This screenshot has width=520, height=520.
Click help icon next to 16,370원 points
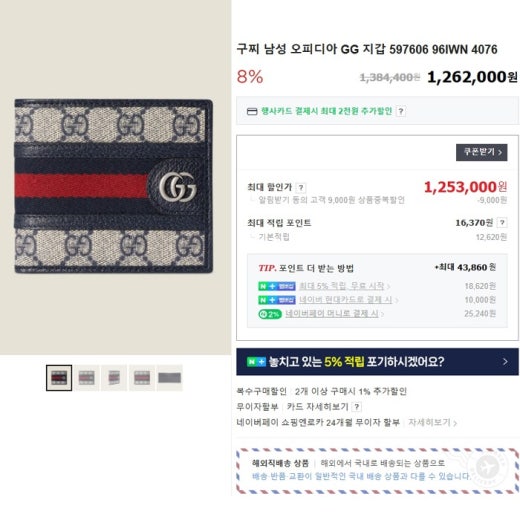[x=502, y=222]
